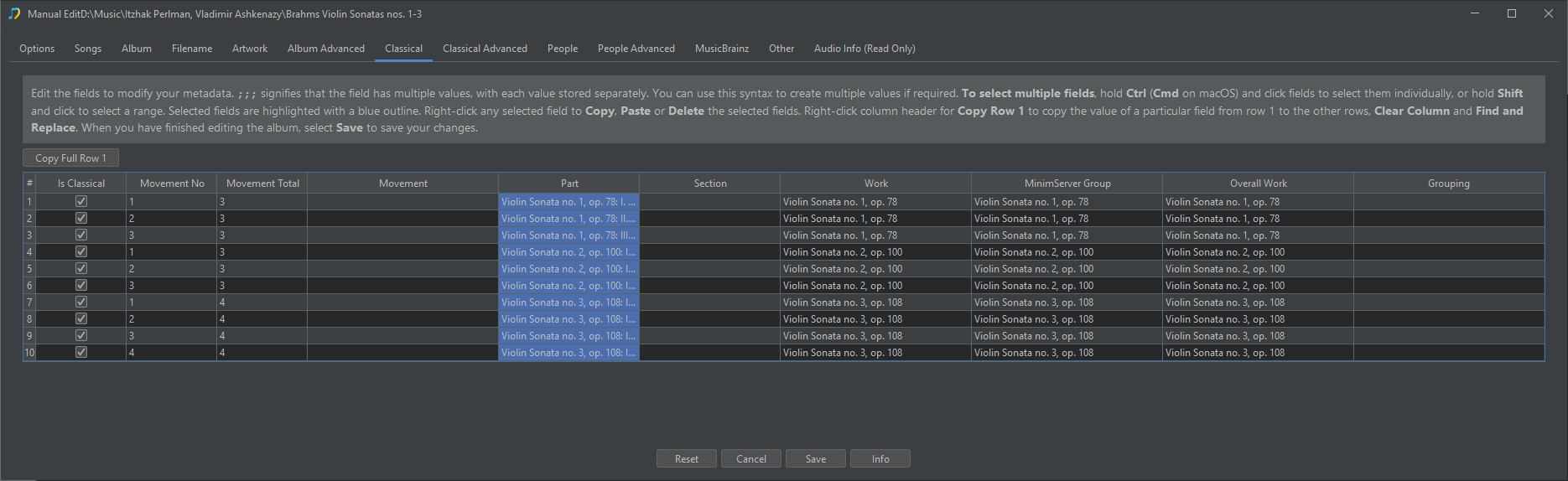This screenshot has height=481, width=1568.
Task: Select Work cell in row 5
Action: click(876, 268)
